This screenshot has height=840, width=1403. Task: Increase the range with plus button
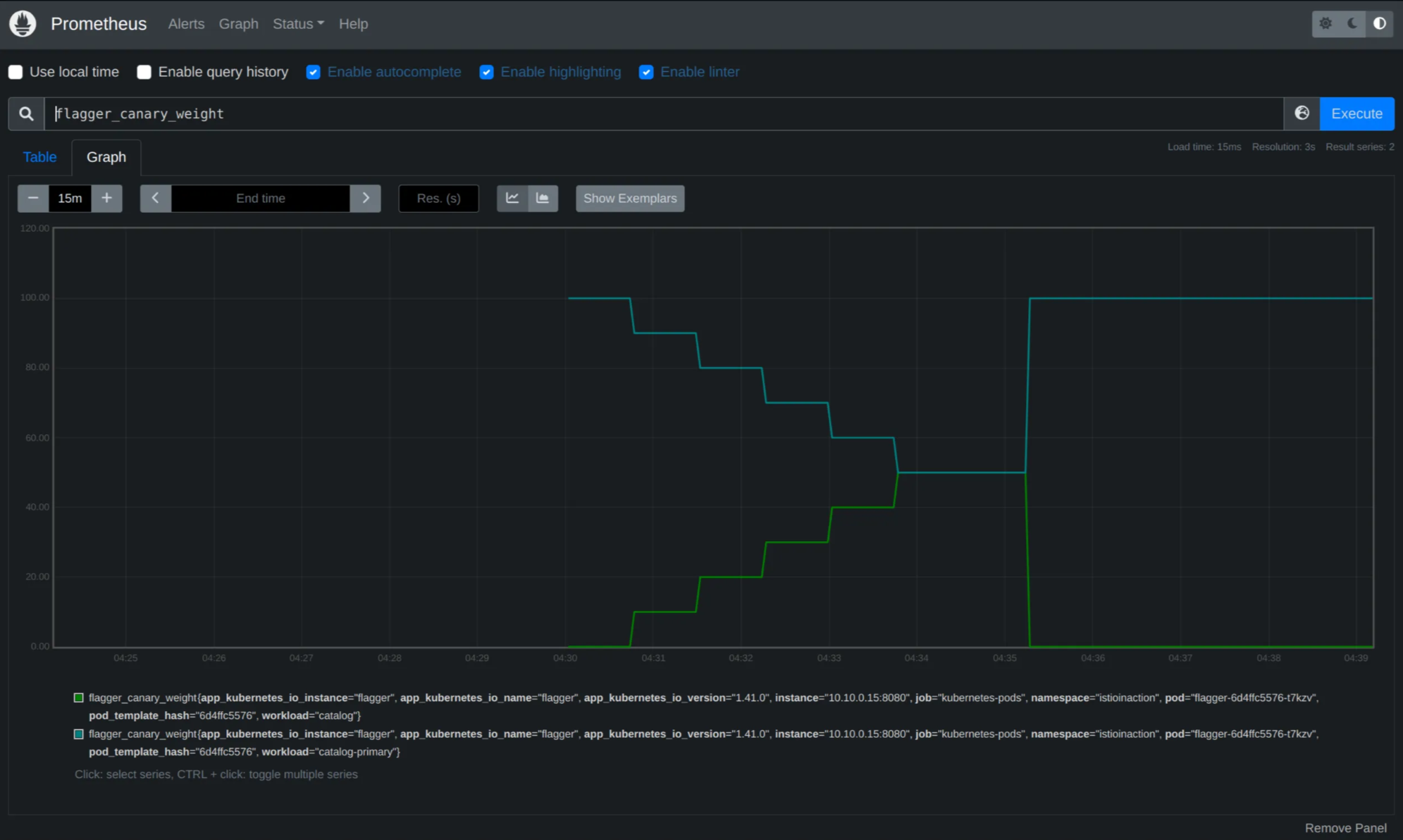106,198
